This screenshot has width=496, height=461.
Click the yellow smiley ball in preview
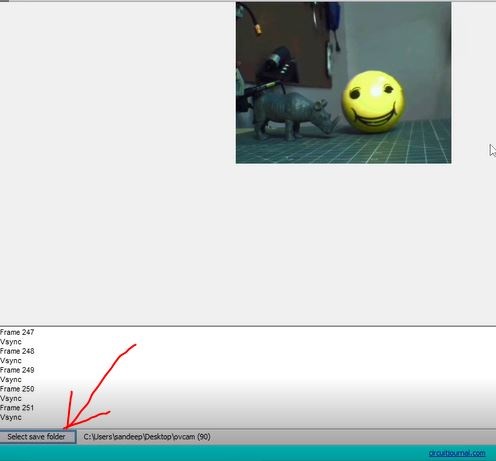pos(374,102)
